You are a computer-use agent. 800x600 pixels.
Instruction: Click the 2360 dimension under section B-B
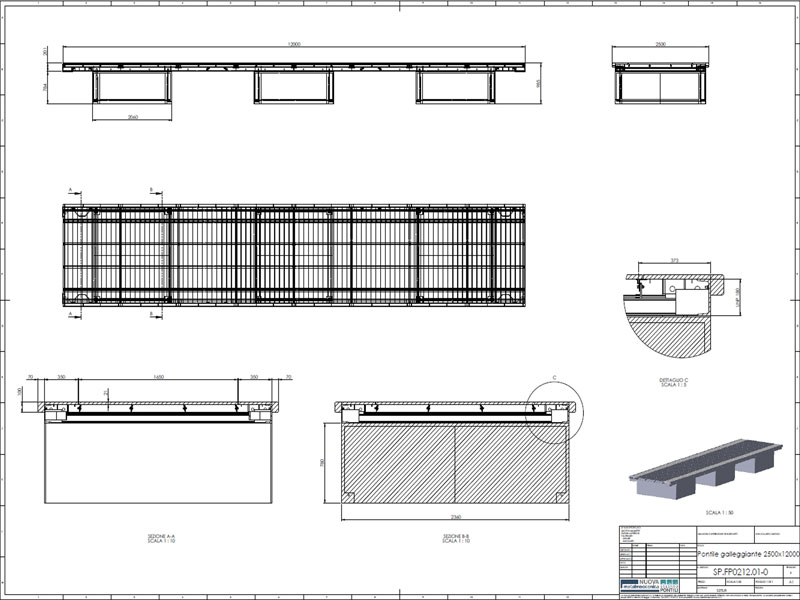(x=455, y=518)
